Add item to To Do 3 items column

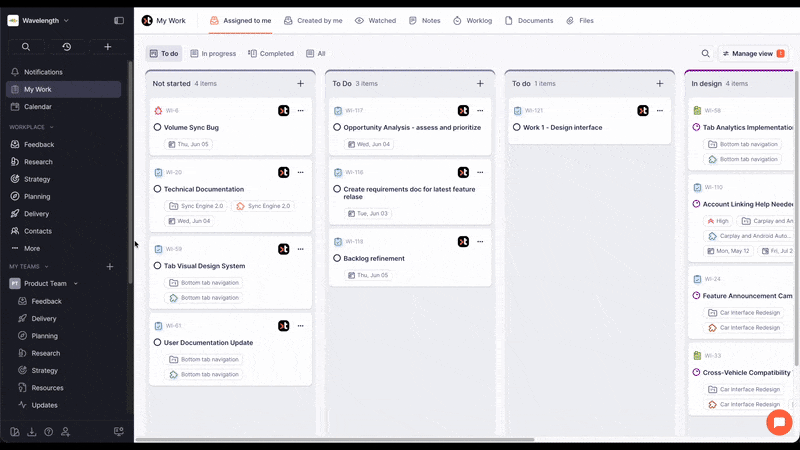point(480,83)
